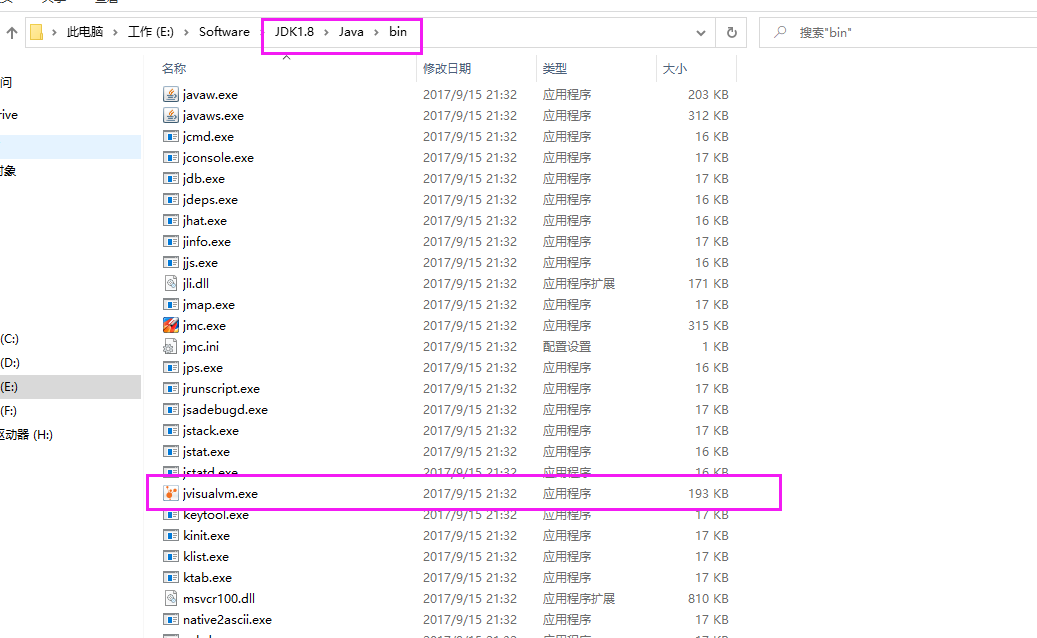The width and height of the screenshot is (1037, 638).
Task: Navigate to JDK1.8 in the breadcrumb
Action: tap(294, 32)
